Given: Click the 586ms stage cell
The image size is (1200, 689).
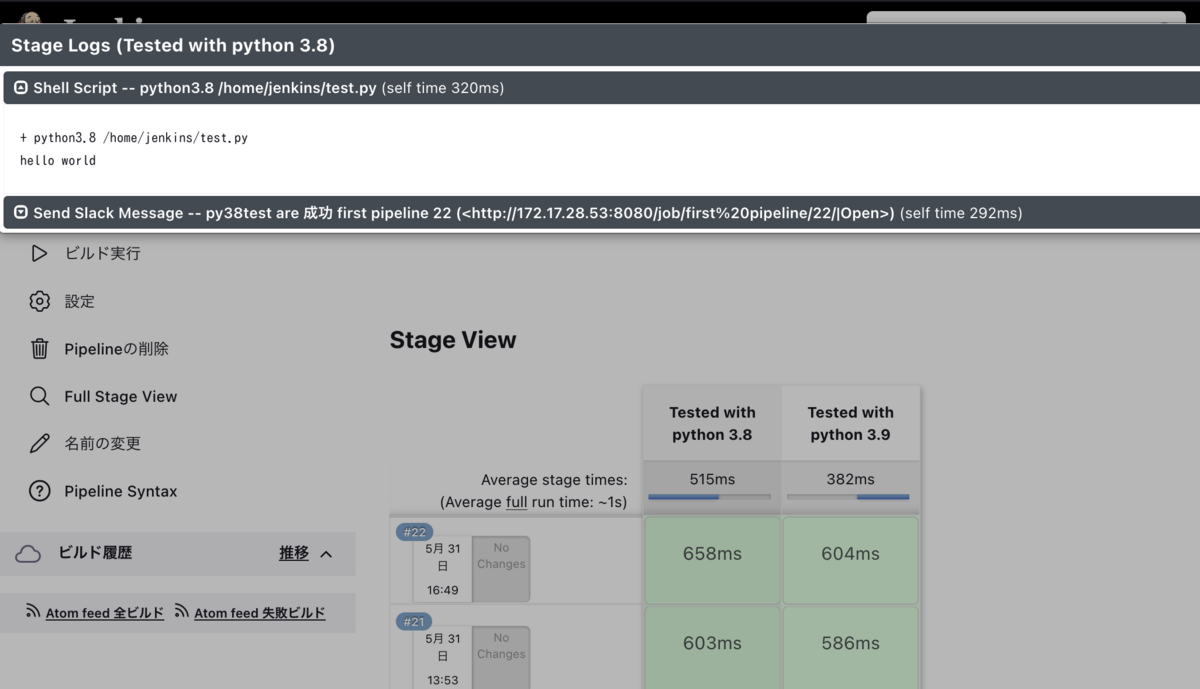Looking at the screenshot, I should click(850, 648).
